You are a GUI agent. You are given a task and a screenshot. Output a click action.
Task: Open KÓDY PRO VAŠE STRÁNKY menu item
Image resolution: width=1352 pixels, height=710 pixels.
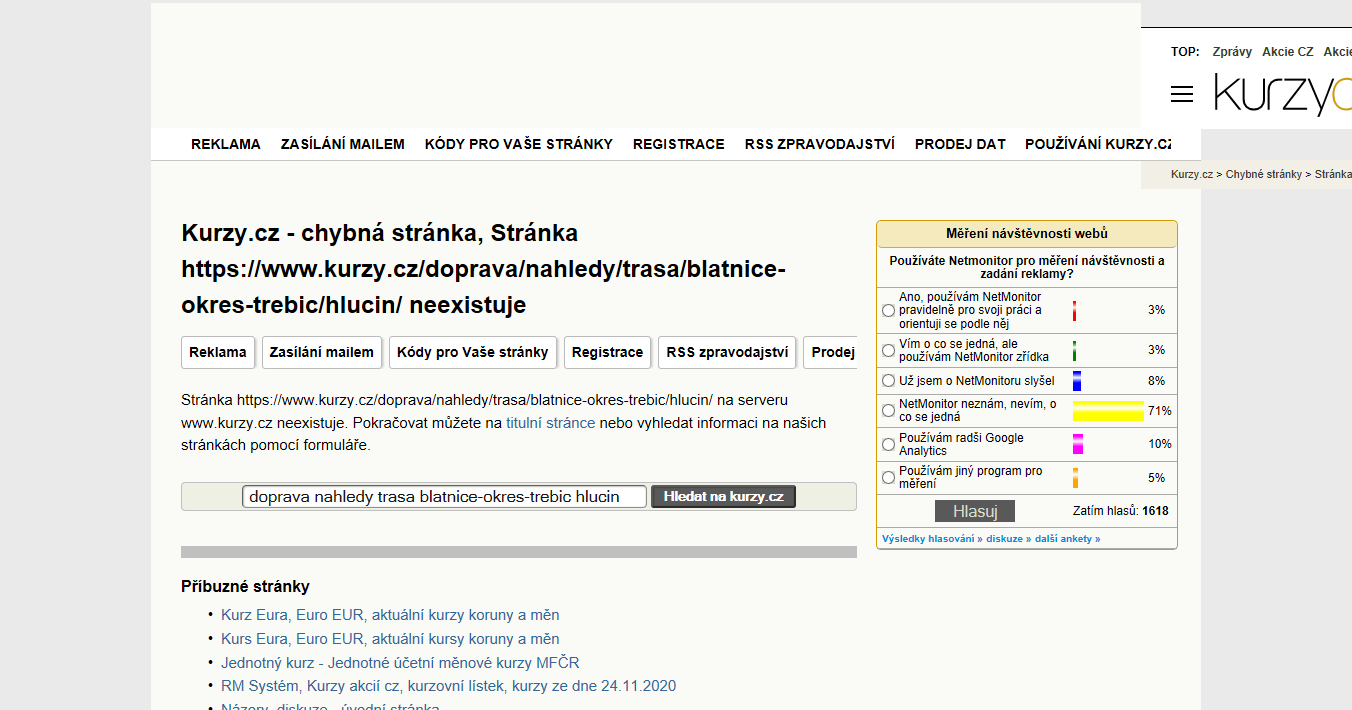[x=519, y=144]
